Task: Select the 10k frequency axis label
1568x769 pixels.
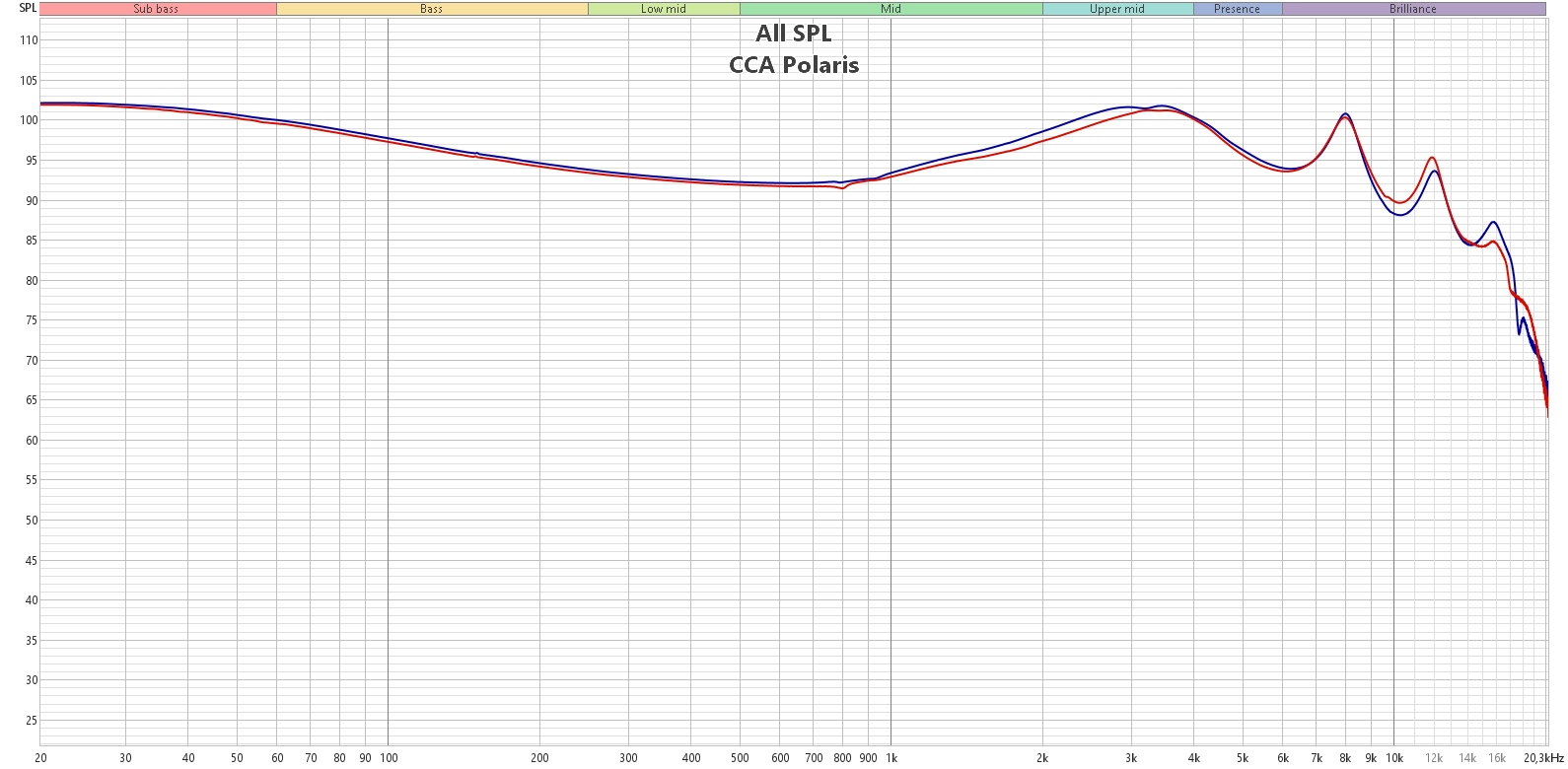Action: [1394, 758]
